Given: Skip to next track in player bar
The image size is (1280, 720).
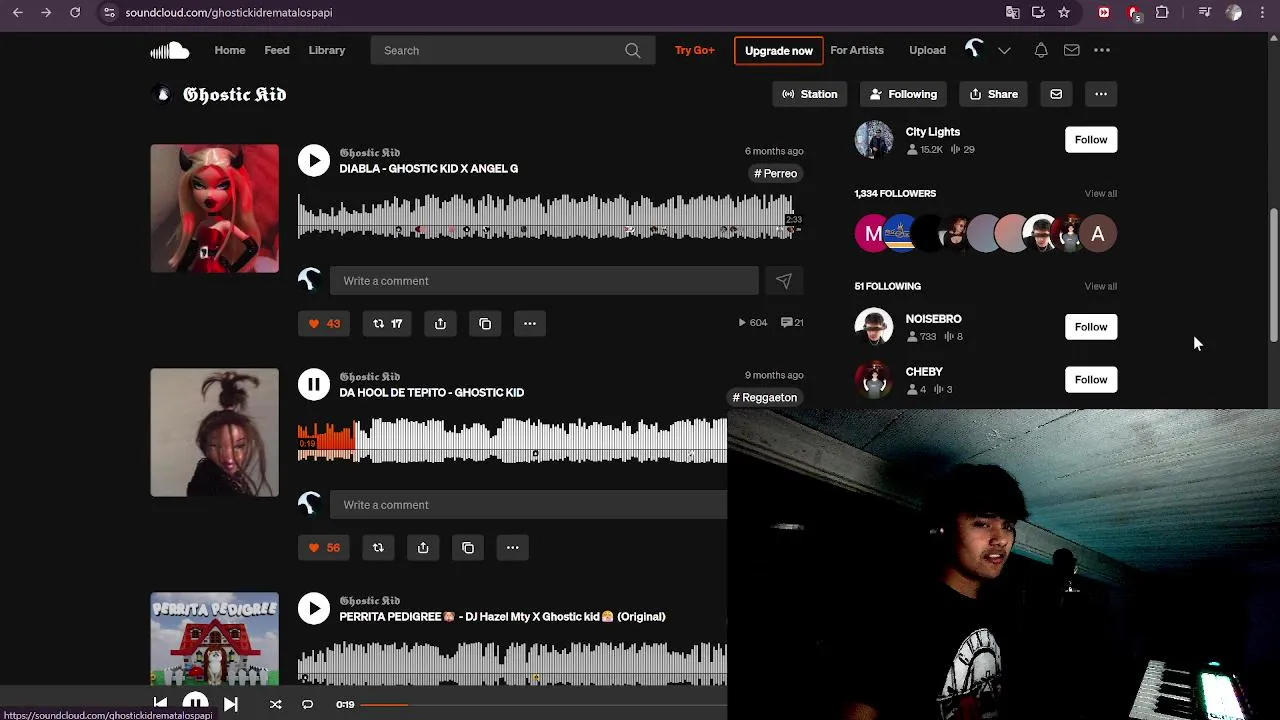Looking at the screenshot, I should click(231, 704).
